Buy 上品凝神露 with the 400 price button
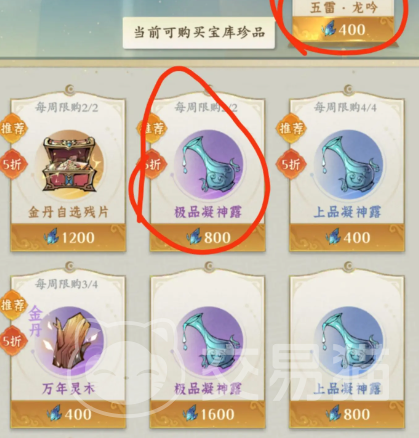The image size is (419, 438). (x=347, y=237)
